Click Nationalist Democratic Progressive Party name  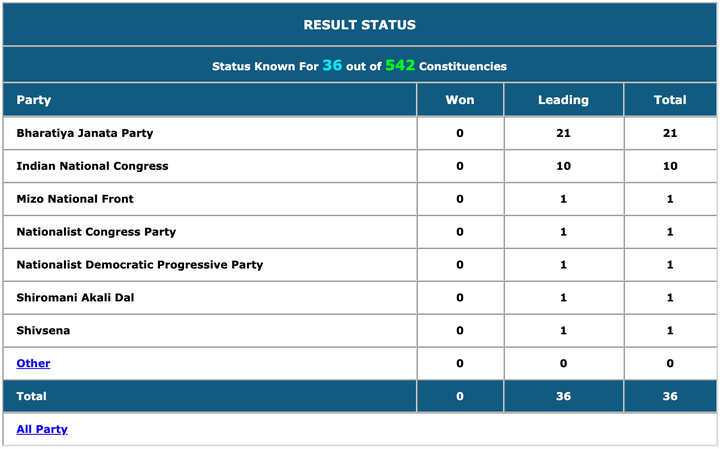click(x=140, y=265)
